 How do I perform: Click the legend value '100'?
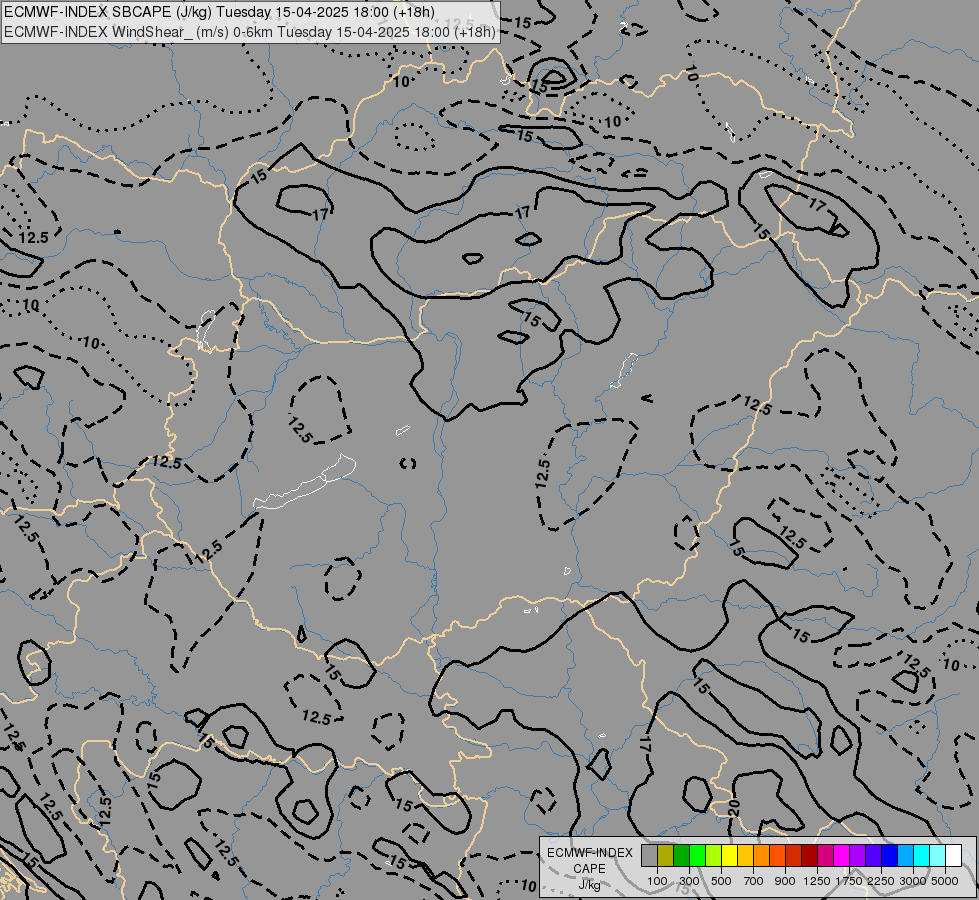pos(657,881)
